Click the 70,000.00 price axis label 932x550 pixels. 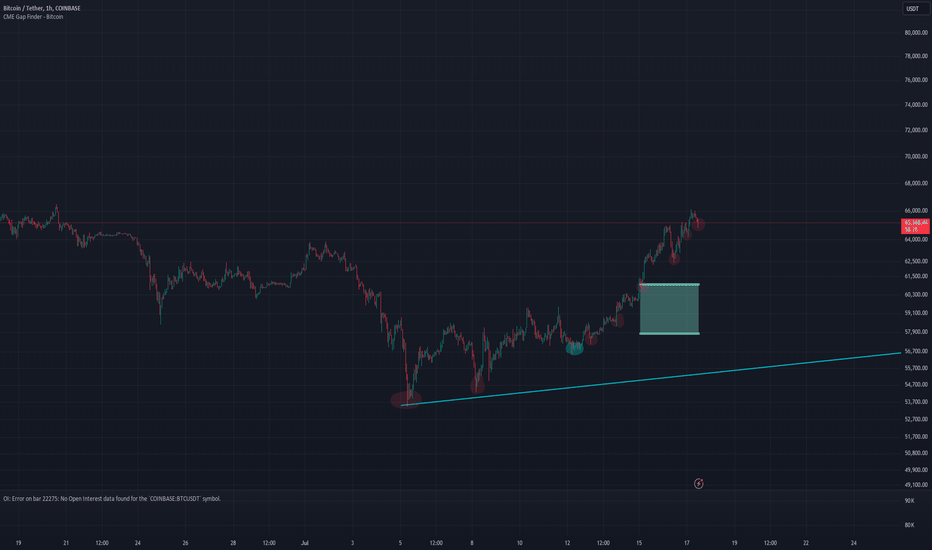point(916,156)
